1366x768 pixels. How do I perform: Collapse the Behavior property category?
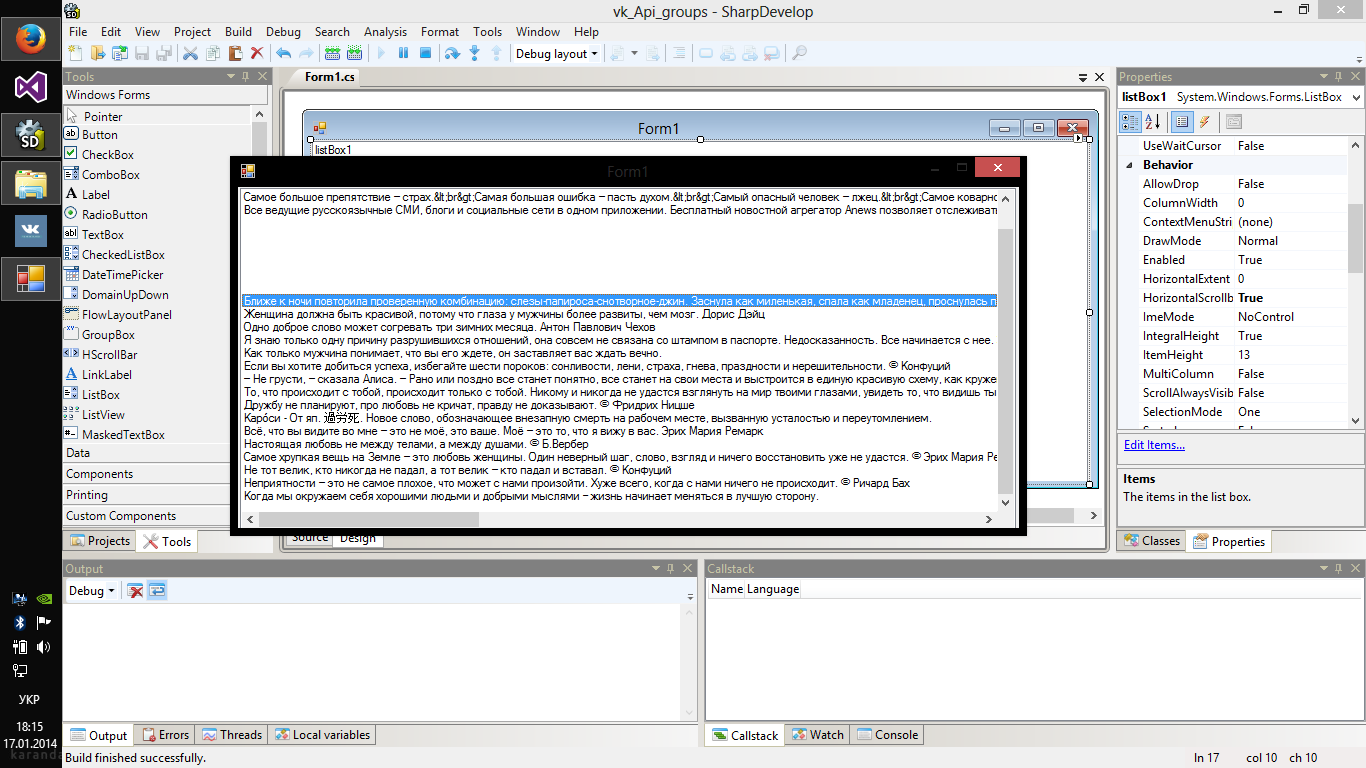[x=1130, y=165]
